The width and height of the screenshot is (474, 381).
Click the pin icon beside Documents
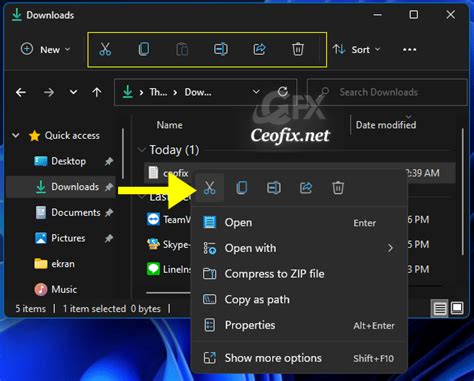tap(109, 213)
